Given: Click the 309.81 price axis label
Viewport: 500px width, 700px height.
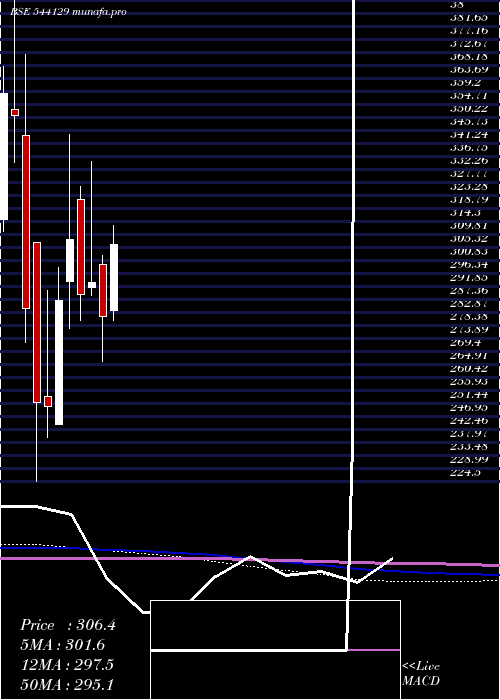Looking at the screenshot, I should [x=469, y=226].
